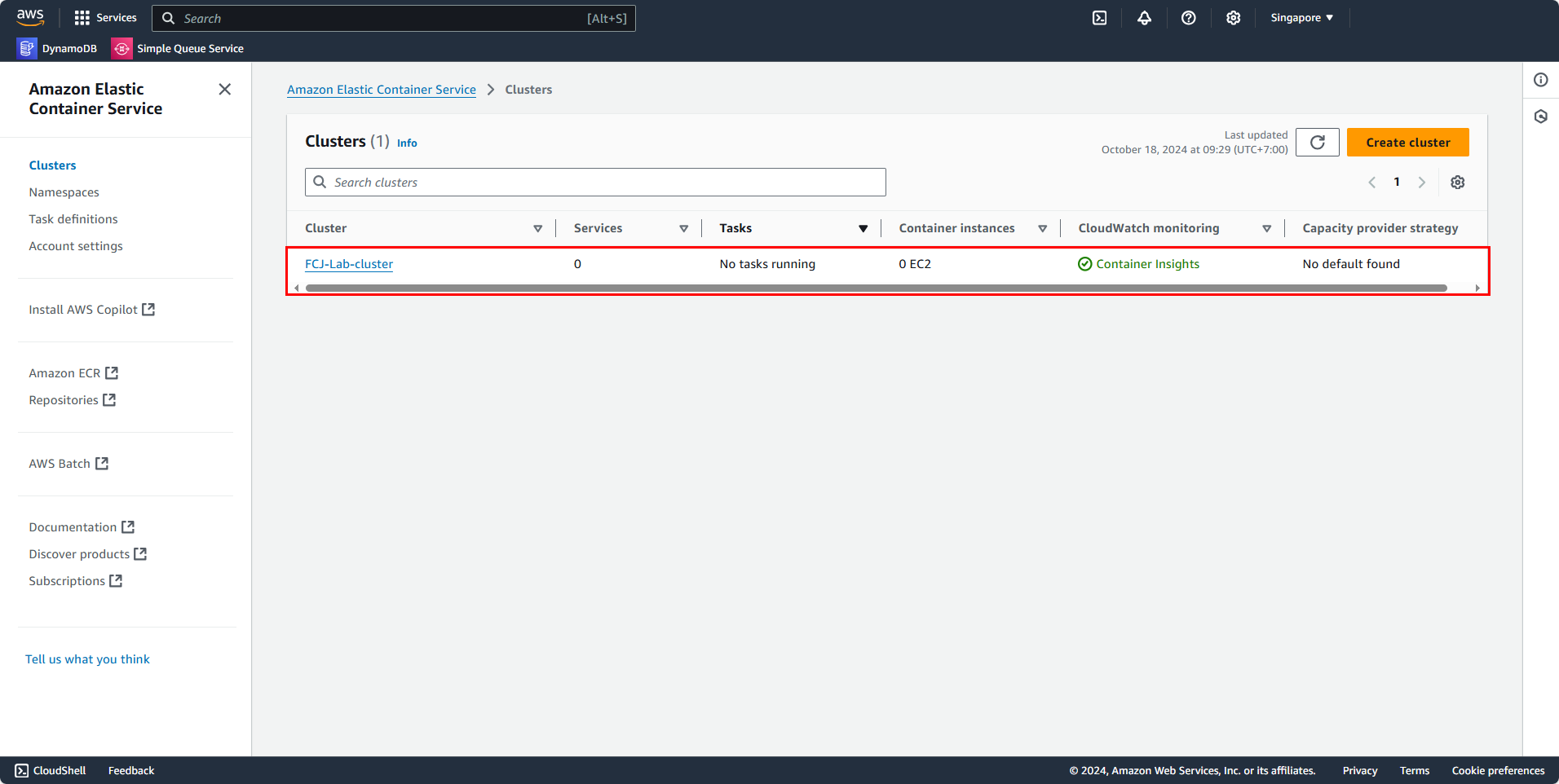Image resolution: width=1559 pixels, height=784 pixels.
Task: Open table preferences gear icon
Action: (1458, 183)
